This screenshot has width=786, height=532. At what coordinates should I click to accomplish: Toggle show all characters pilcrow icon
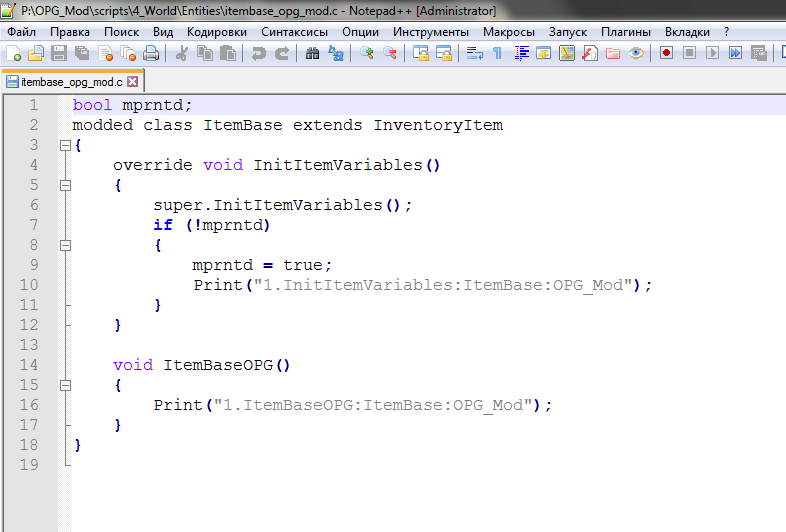tap(498, 53)
